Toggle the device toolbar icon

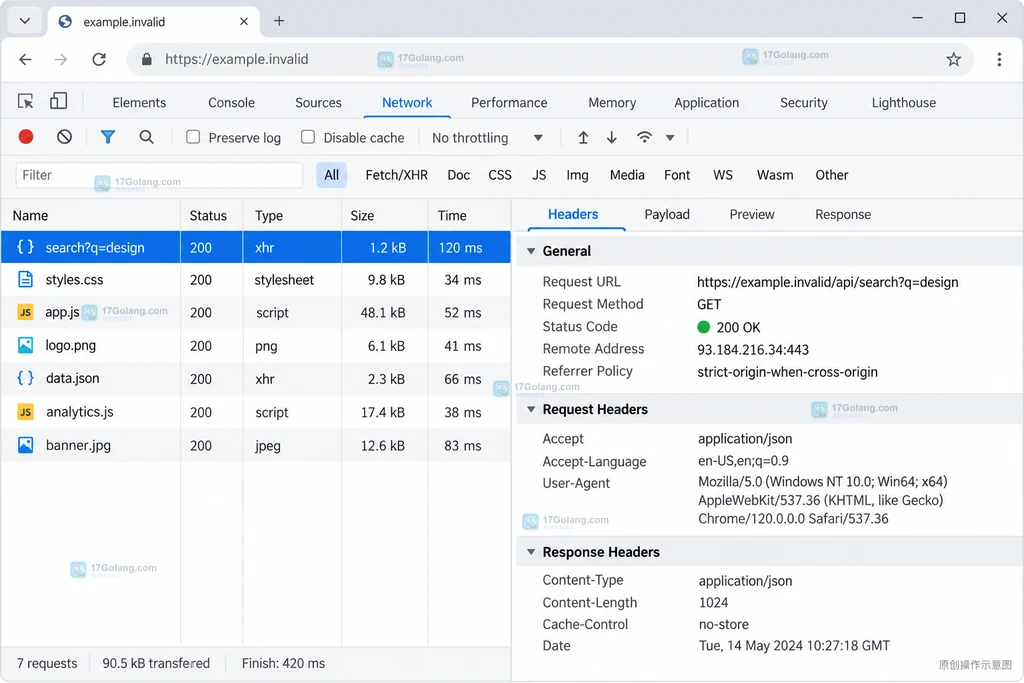59,101
